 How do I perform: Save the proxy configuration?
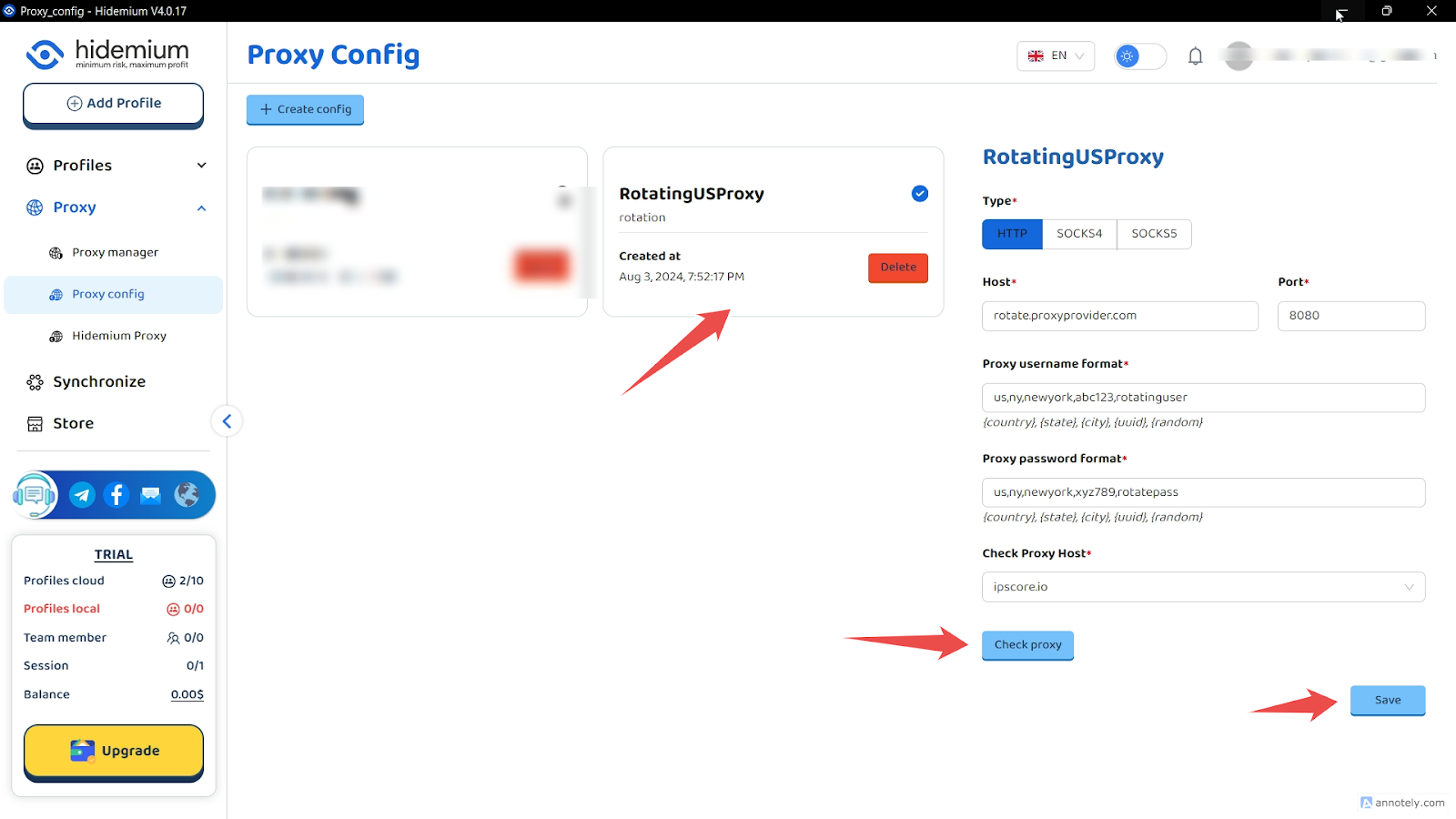click(1388, 701)
